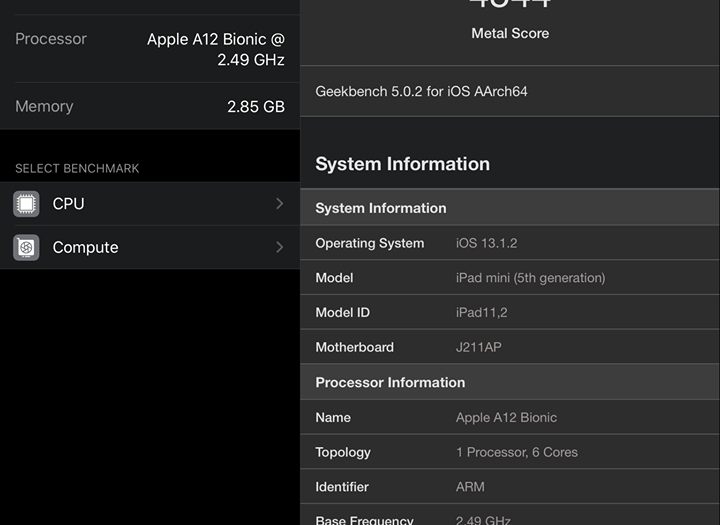Click the Processor Information section header
This screenshot has width=720, height=525.
pyautogui.click(x=390, y=382)
